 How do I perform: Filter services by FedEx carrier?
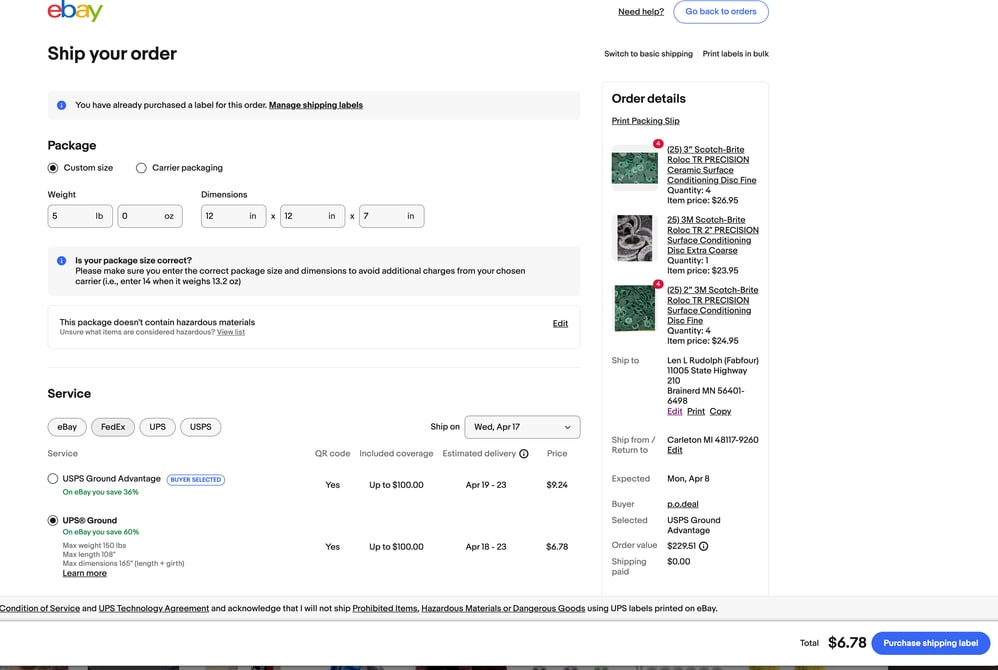click(x=113, y=427)
